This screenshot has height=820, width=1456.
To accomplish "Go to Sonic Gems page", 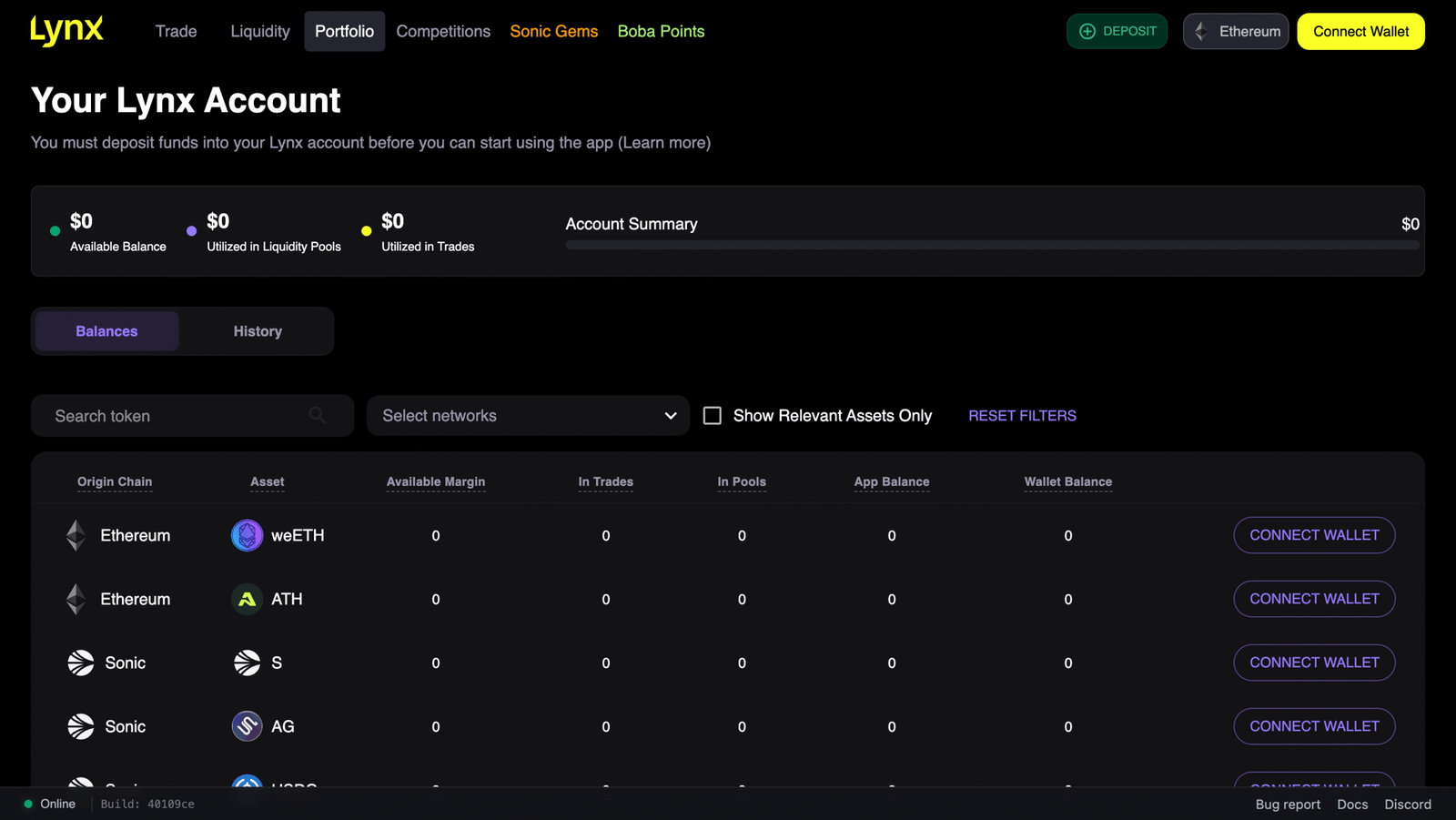I will coord(553,32).
